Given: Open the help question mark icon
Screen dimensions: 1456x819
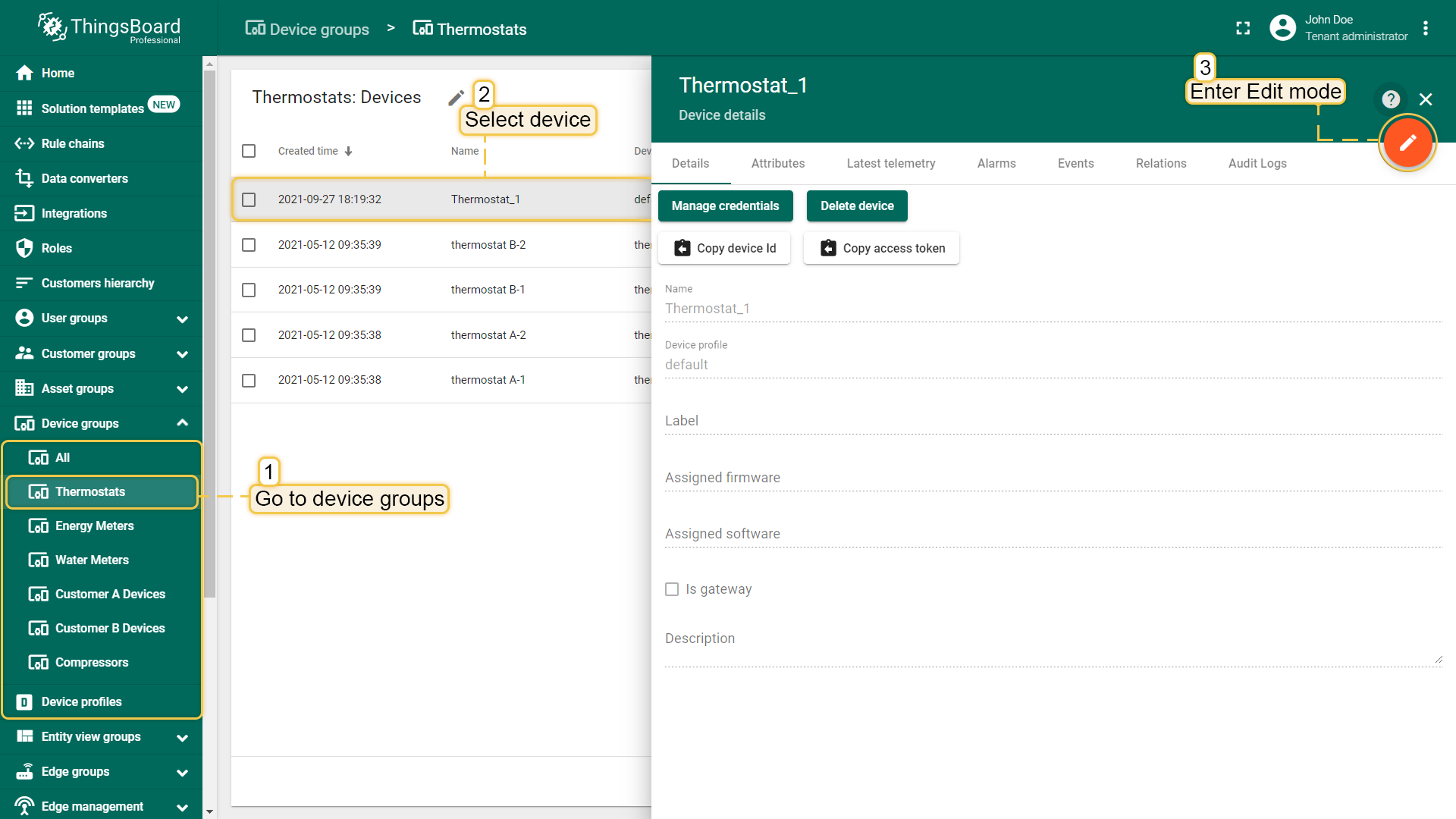Looking at the screenshot, I should tap(1390, 99).
